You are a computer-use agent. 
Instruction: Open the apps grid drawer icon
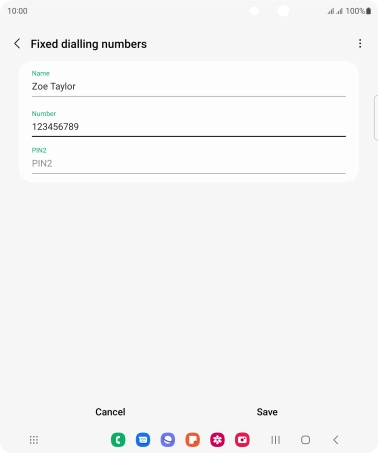(34, 440)
